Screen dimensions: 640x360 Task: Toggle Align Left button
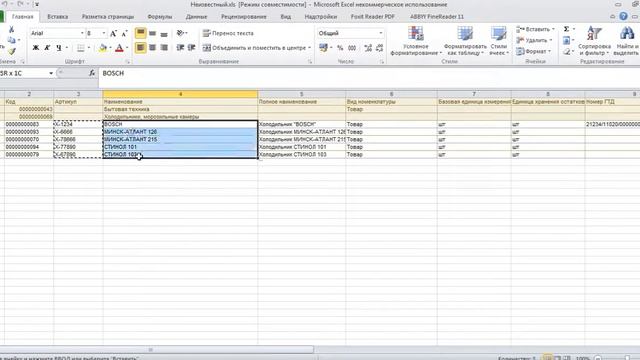(140, 48)
